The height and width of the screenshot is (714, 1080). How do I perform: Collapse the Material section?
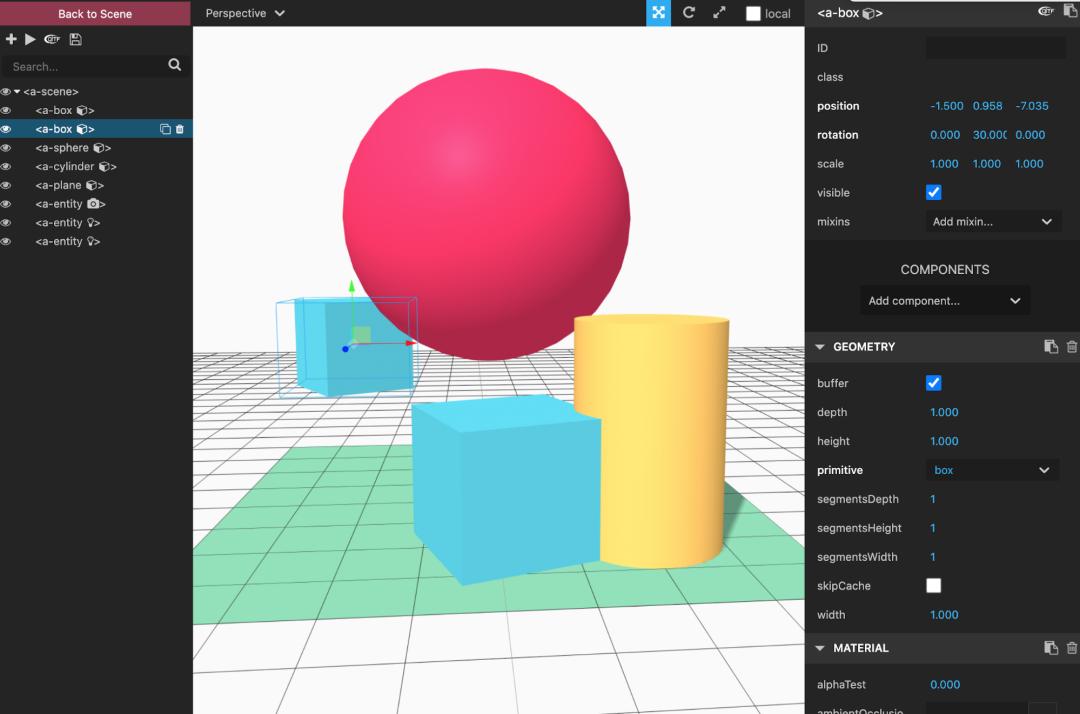[820, 648]
